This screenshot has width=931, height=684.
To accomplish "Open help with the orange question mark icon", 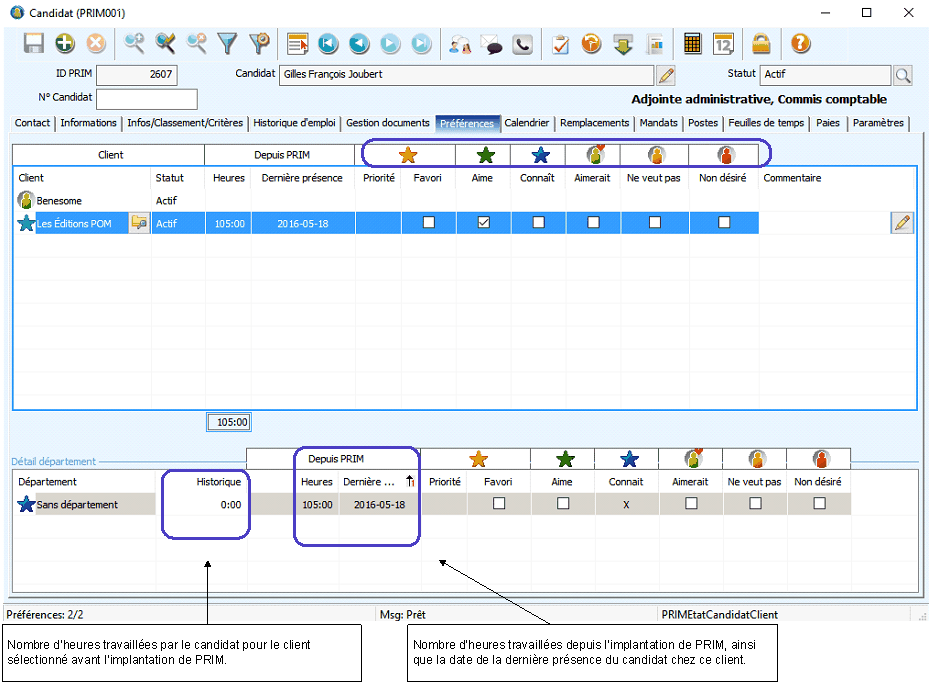I will pyautogui.click(x=800, y=44).
